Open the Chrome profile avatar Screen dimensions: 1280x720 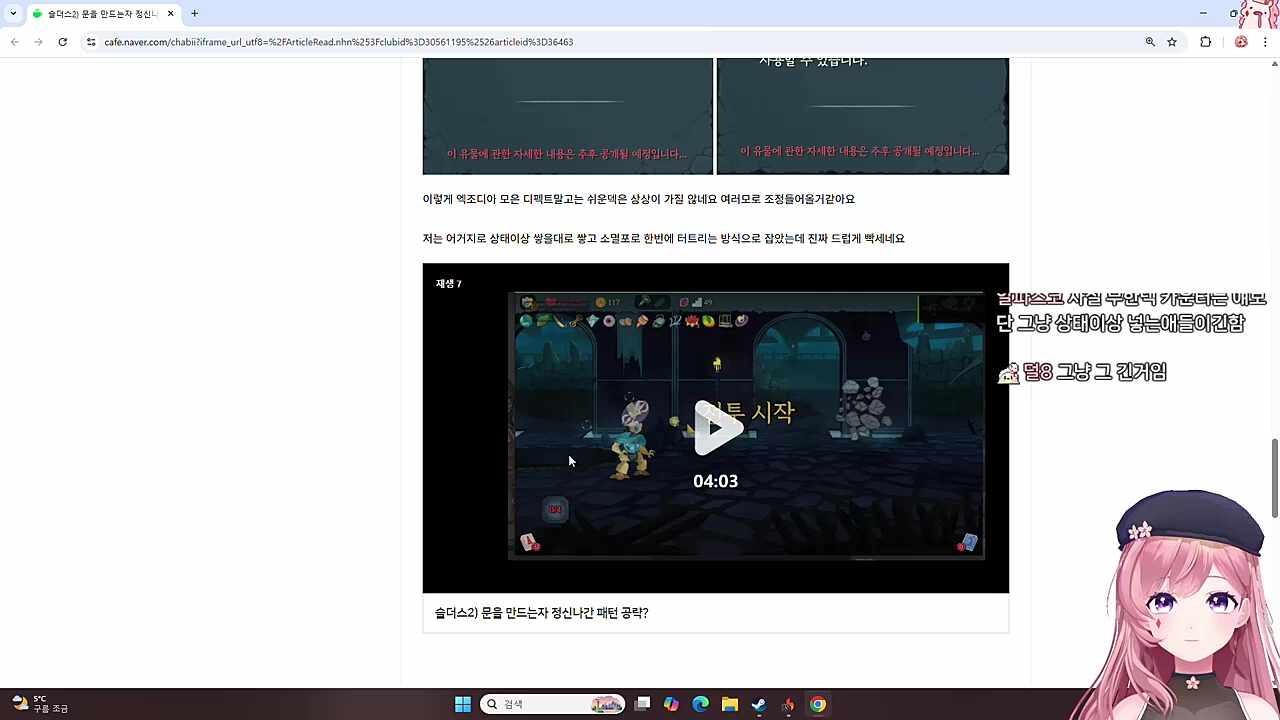click(x=1241, y=42)
